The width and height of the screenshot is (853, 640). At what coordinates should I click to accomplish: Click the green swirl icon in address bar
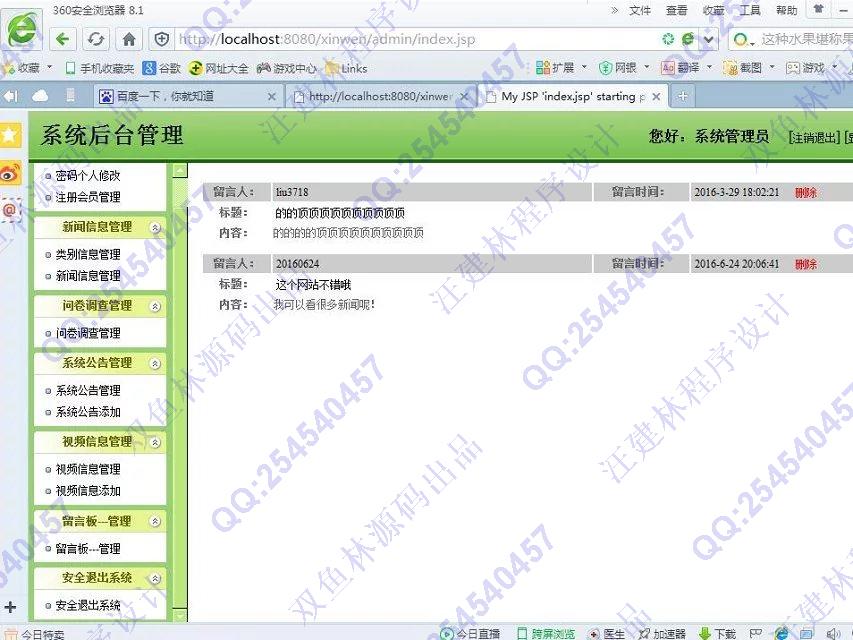(667, 39)
